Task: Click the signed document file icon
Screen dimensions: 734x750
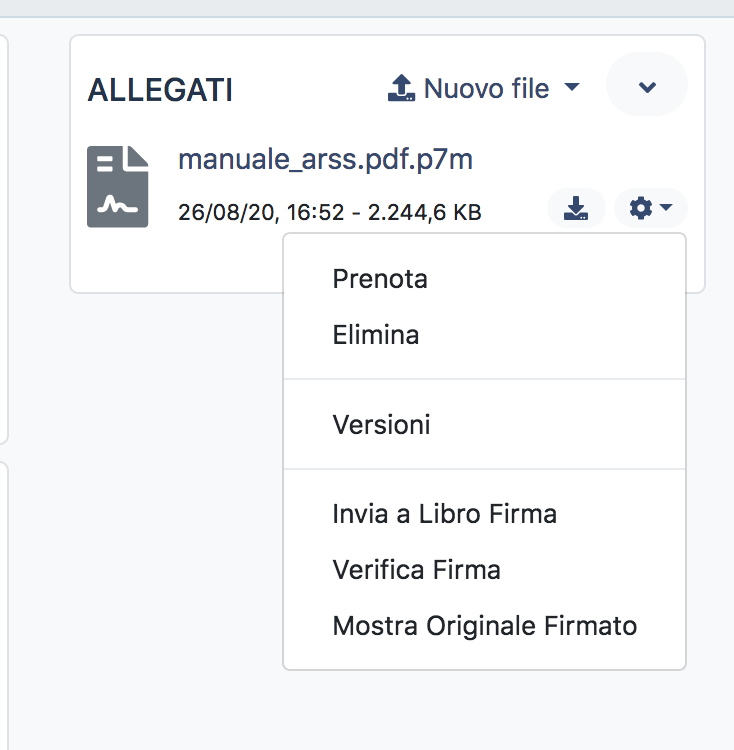Action: (x=117, y=187)
